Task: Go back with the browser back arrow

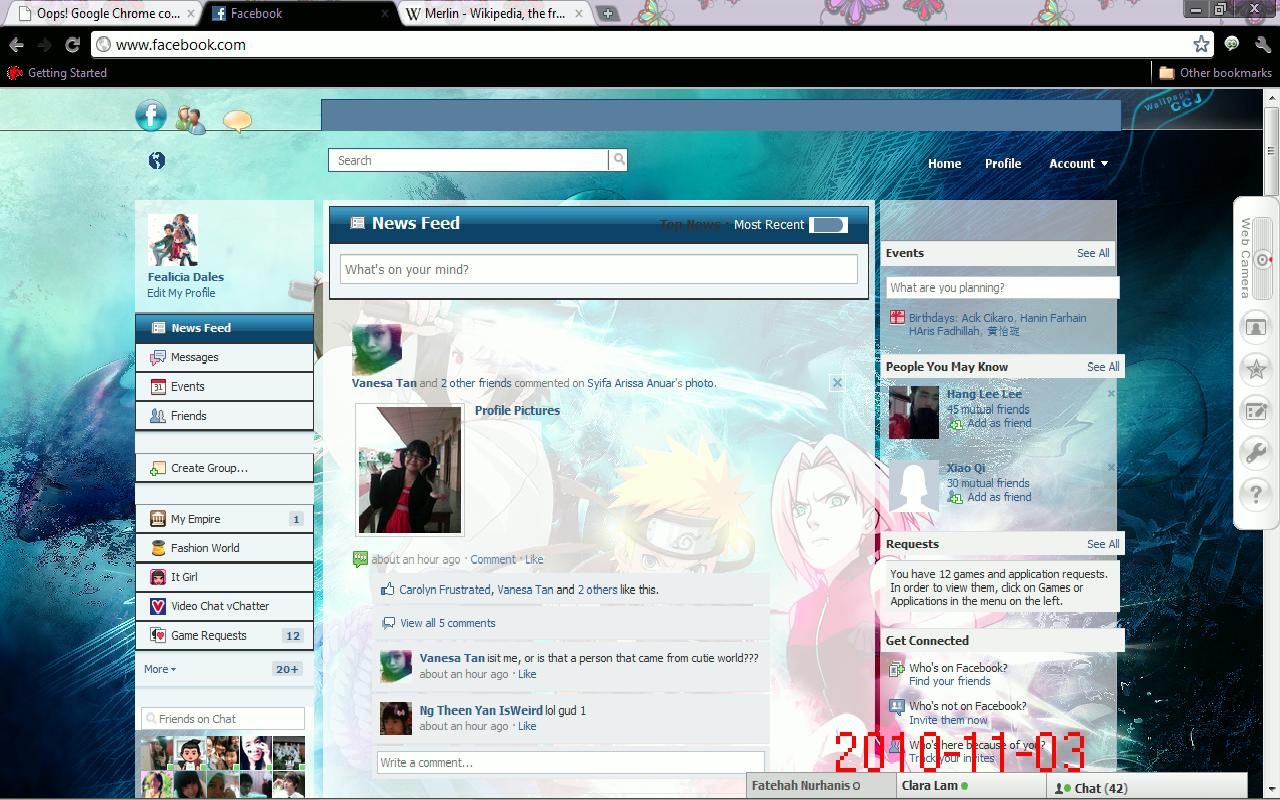Action: click(x=16, y=45)
